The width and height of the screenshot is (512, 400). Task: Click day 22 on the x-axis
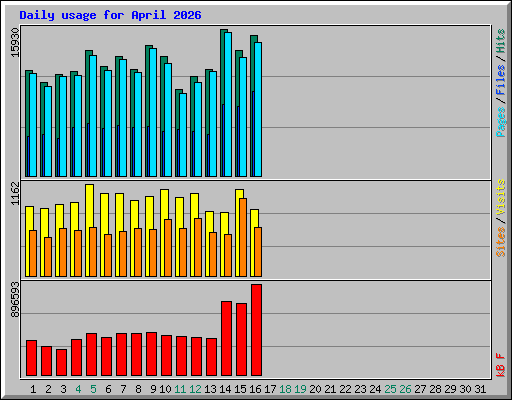[x=345, y=389]
